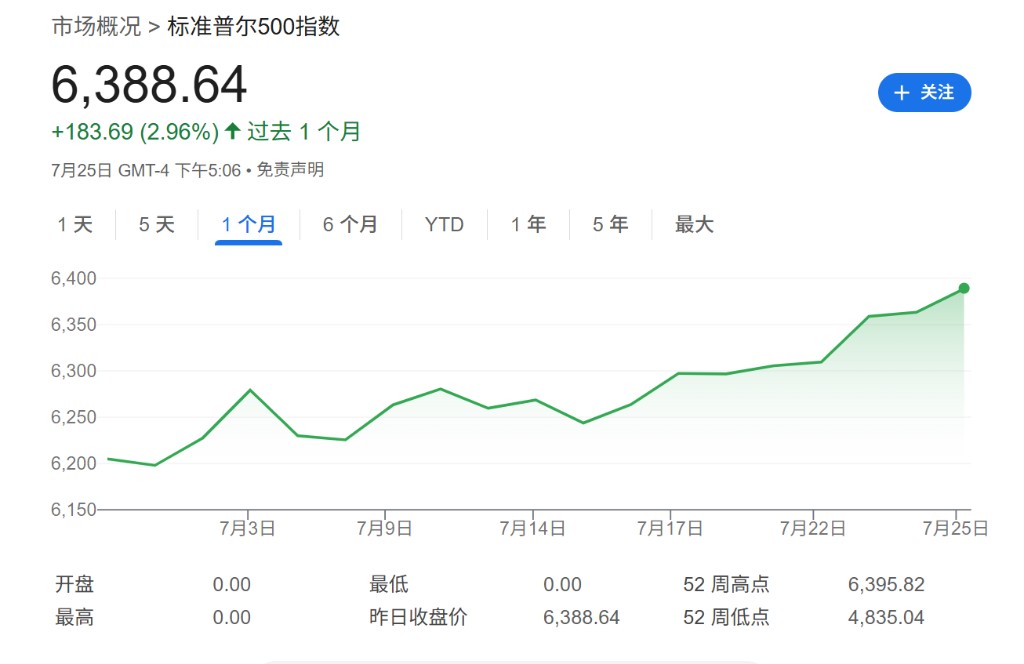The height and width of the screenshot is (664, 1024).
Task: Click the 6,350 y-axis label
Action: 74,324
